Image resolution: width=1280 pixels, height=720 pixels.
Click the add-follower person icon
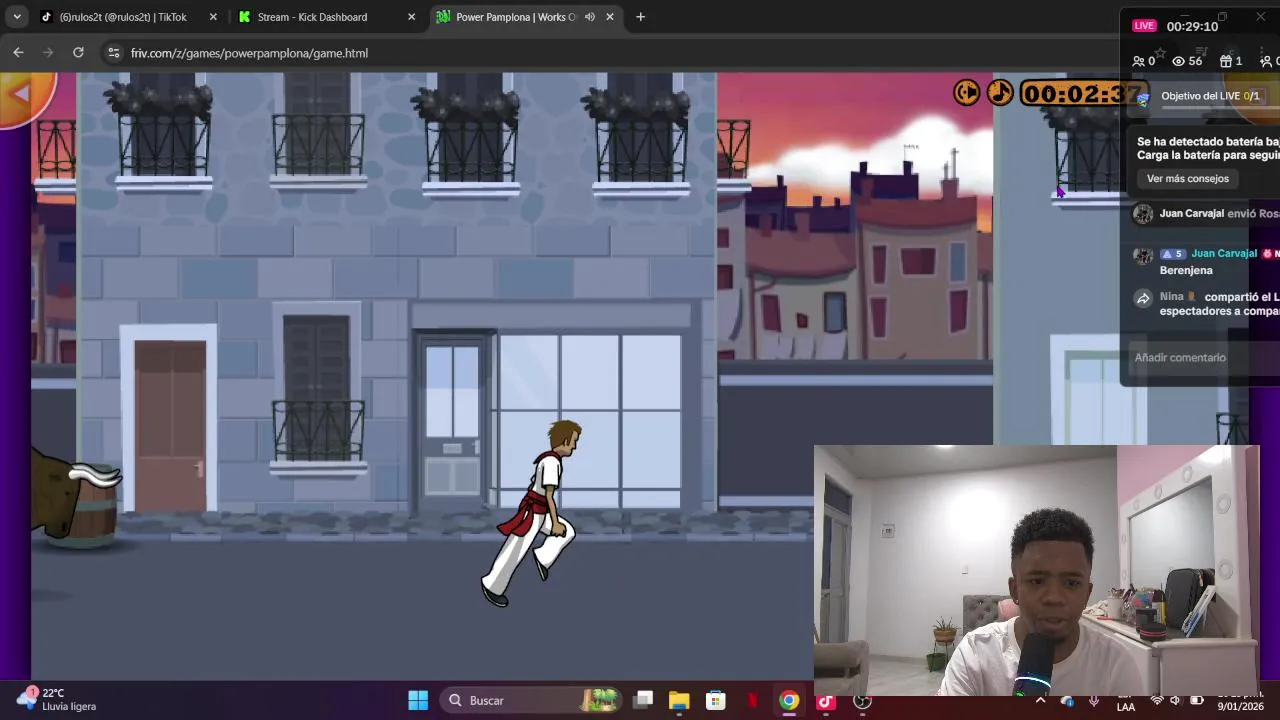click(x=1266, y=61)
